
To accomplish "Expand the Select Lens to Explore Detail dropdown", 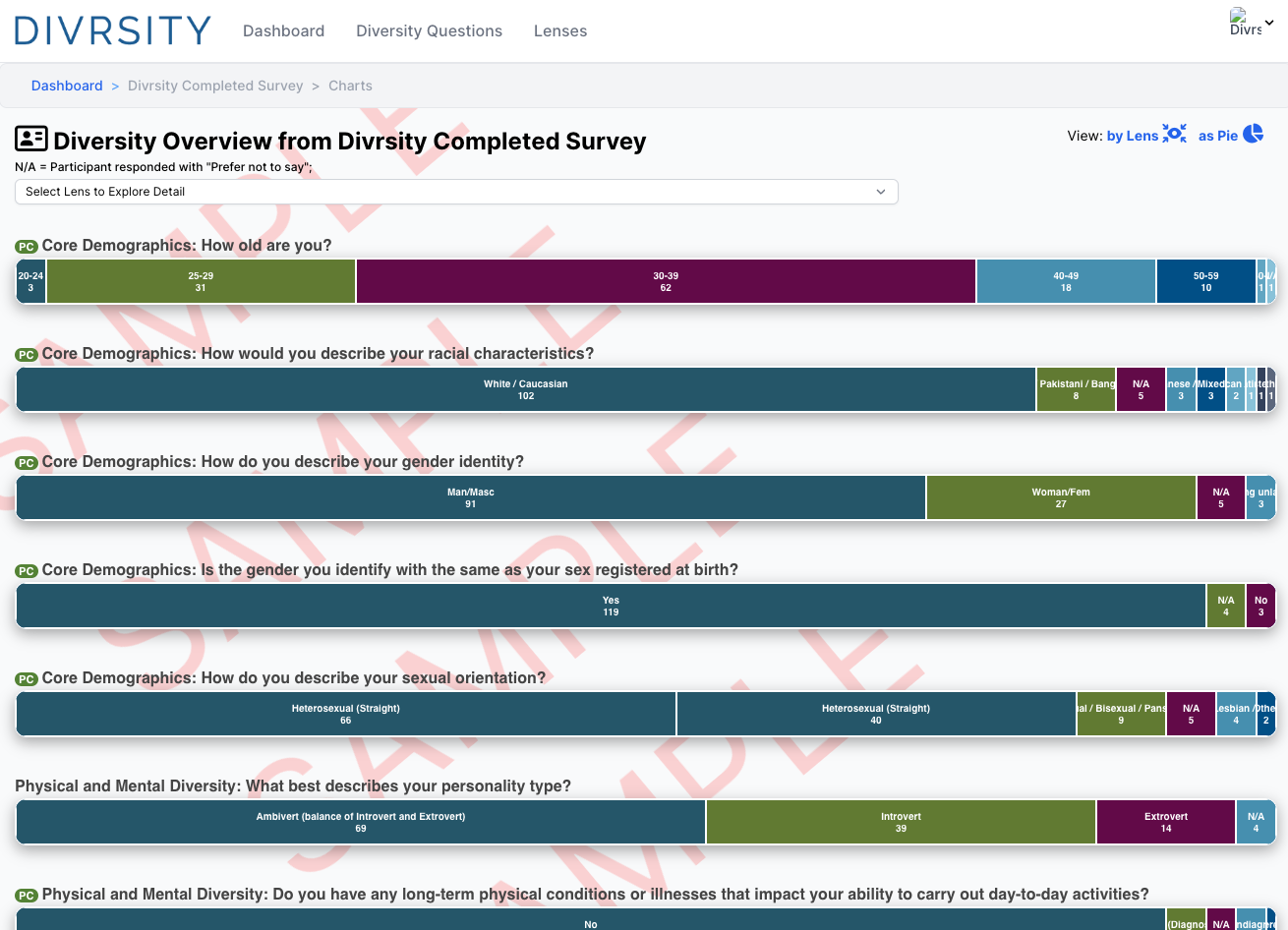I will [x=456, y=192].
